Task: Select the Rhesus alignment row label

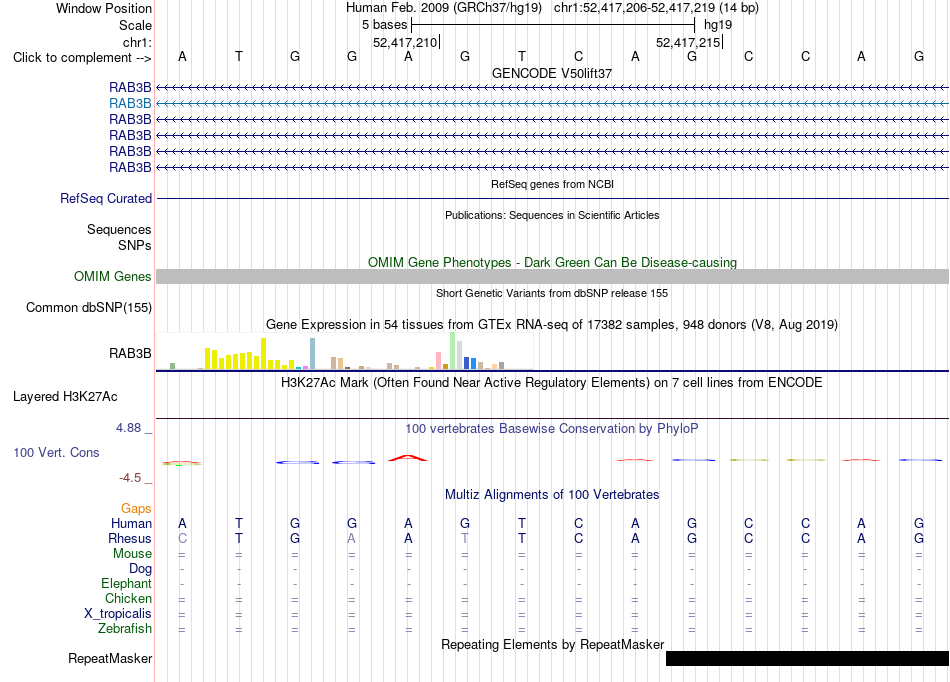Action: pyautogui.click(x=130, y=538)
